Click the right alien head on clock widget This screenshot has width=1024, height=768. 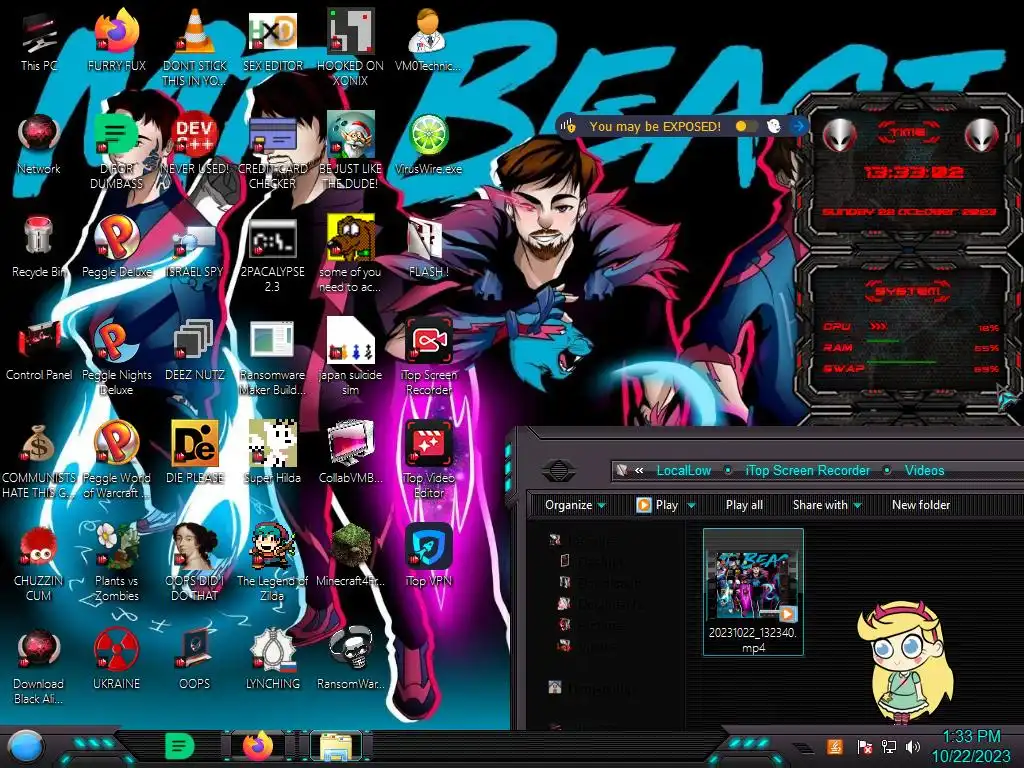click(x=982, y=136)
